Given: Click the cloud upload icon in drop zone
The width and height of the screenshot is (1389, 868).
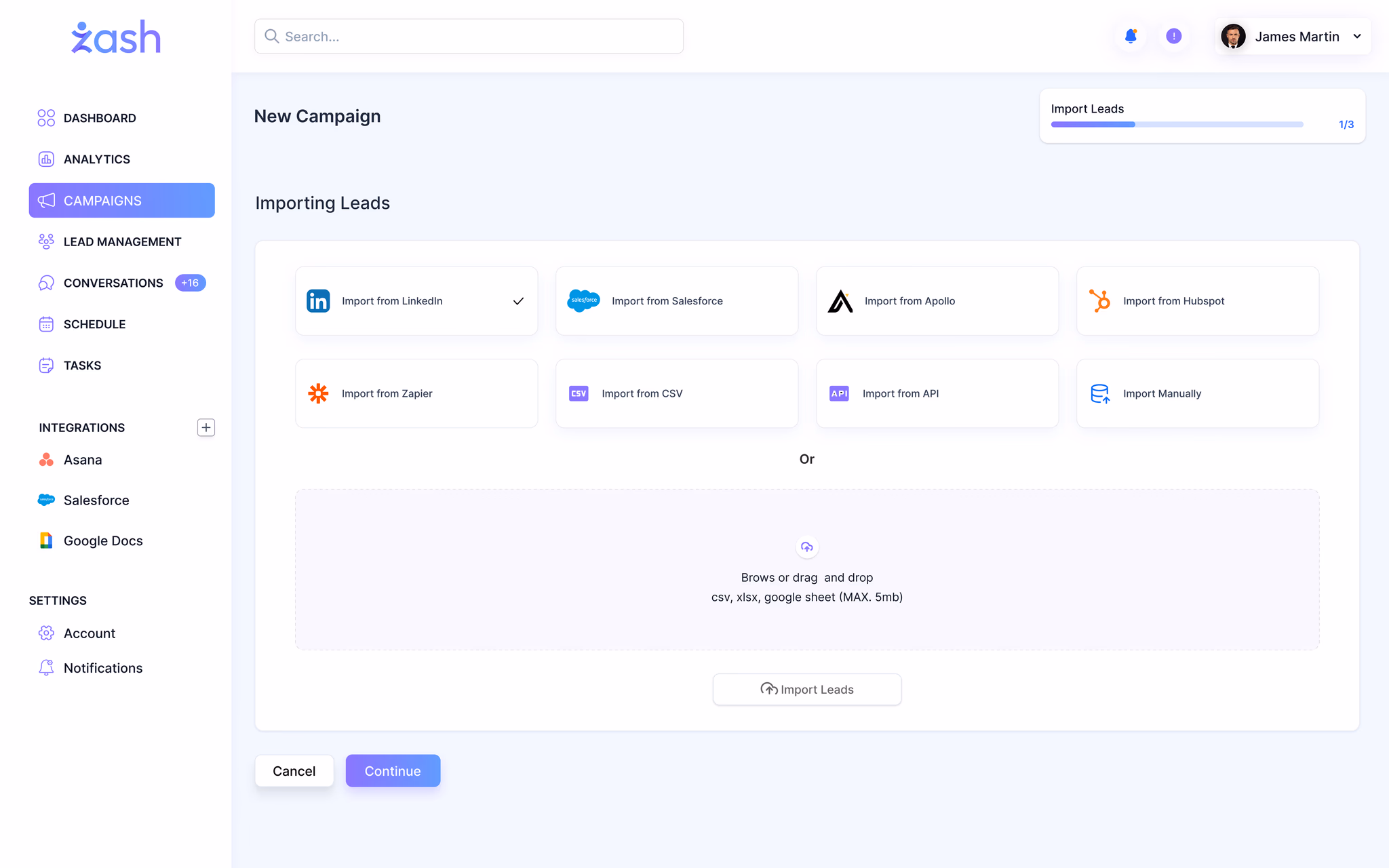Looking at the screenshot, I should (x=807, y=547).
